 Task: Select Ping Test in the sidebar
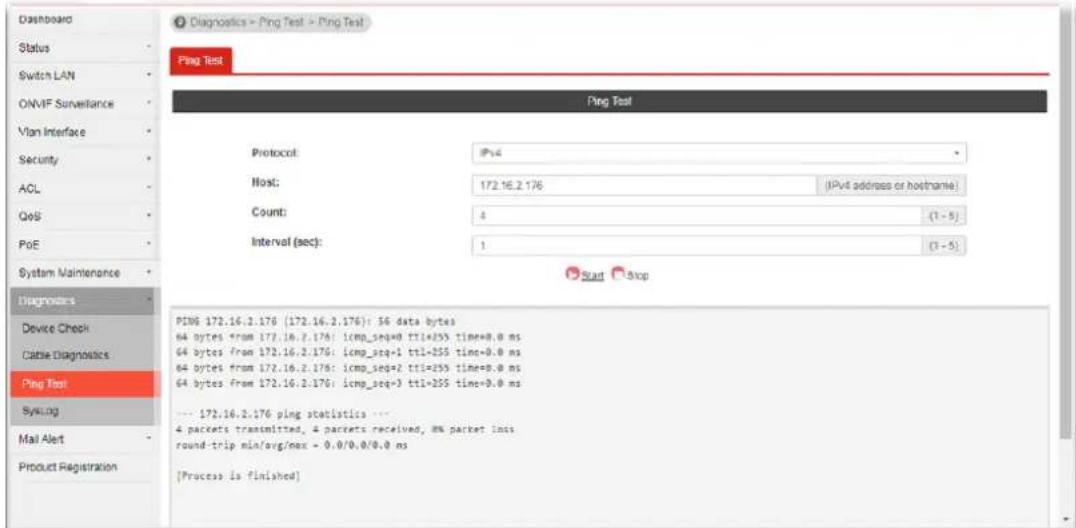pos(85,384)
